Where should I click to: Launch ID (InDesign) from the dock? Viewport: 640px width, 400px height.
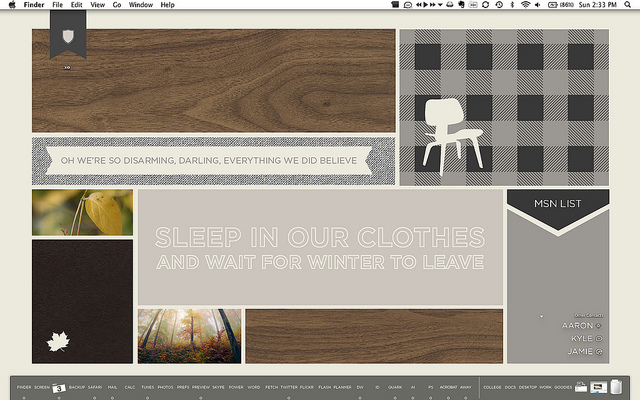377,387
